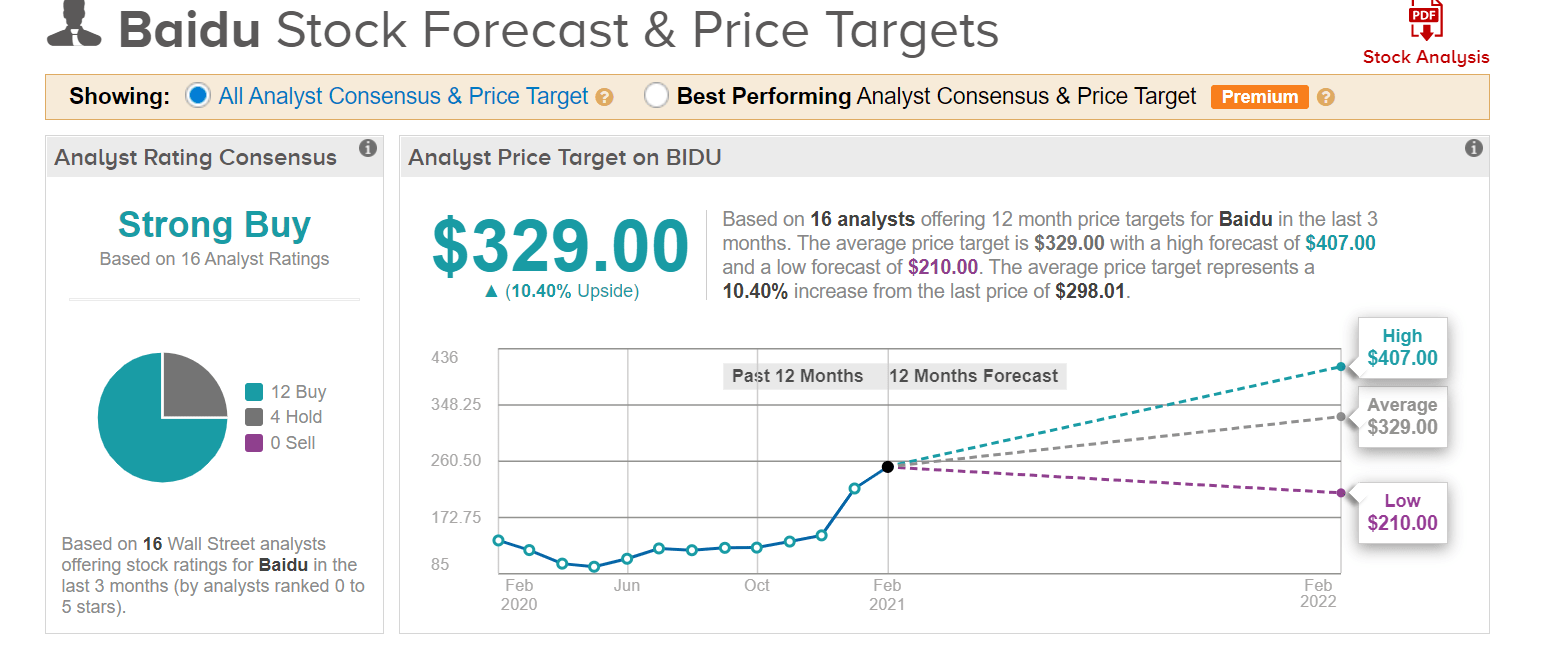This screenshot has height=660, width=1549.
Task: Select All Analyst Consensus radio button
Action: click(199, 96)
